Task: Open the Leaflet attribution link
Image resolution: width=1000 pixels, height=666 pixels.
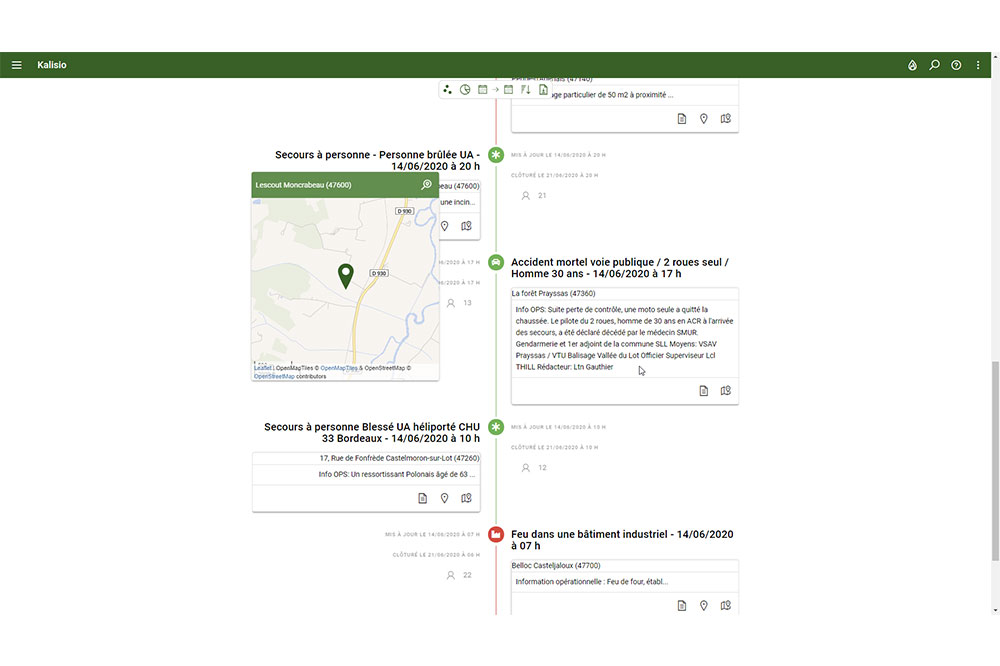Action: [x=262, y=368]
